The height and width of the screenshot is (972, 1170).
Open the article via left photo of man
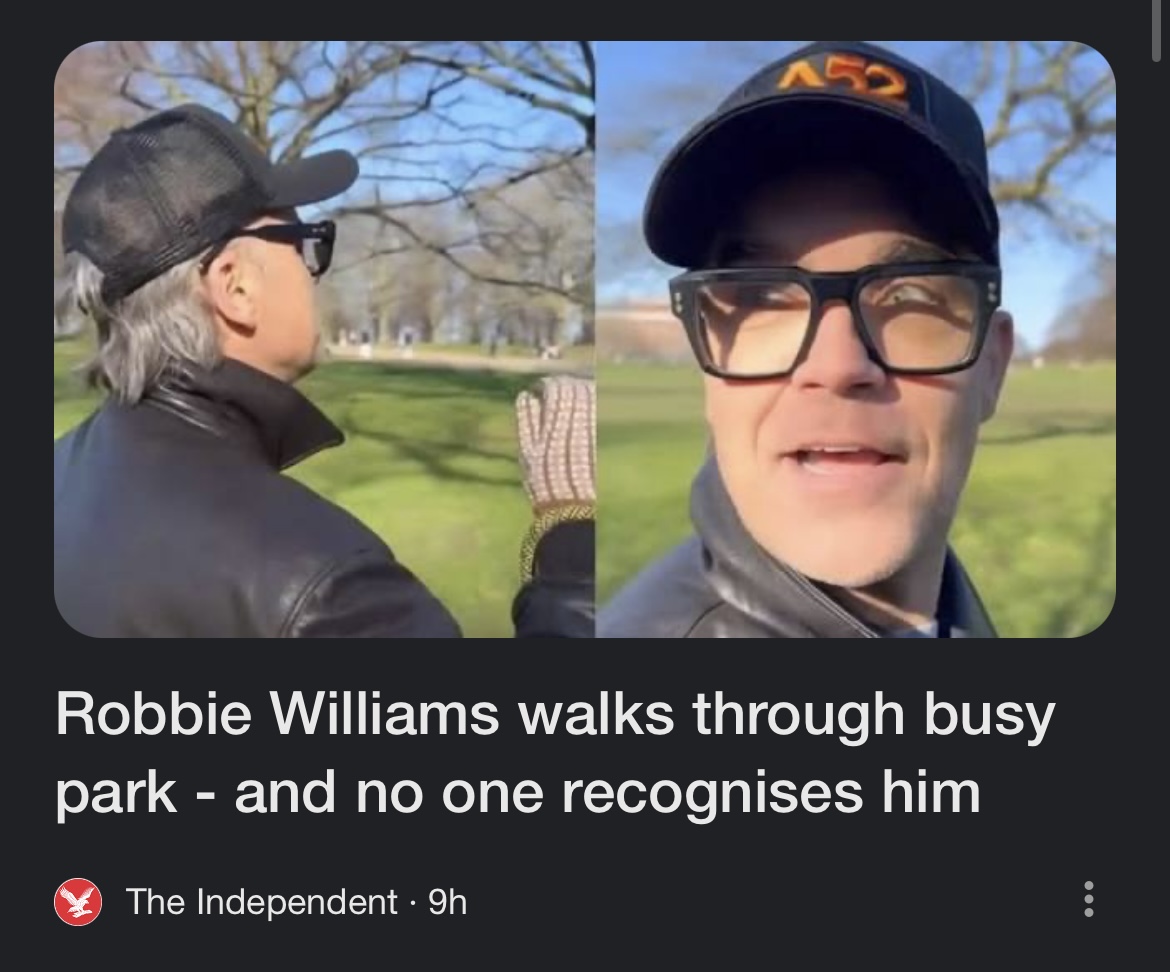pyautogui.click(x=324, y=339)
